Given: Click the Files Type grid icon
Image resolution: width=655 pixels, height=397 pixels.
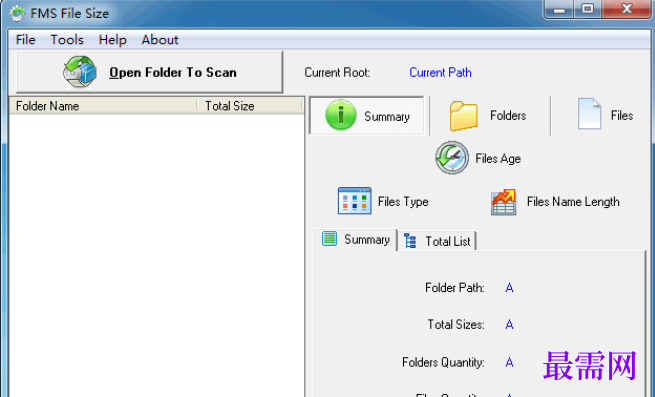Looking at the screenshot, I should (x=354, y=201).
